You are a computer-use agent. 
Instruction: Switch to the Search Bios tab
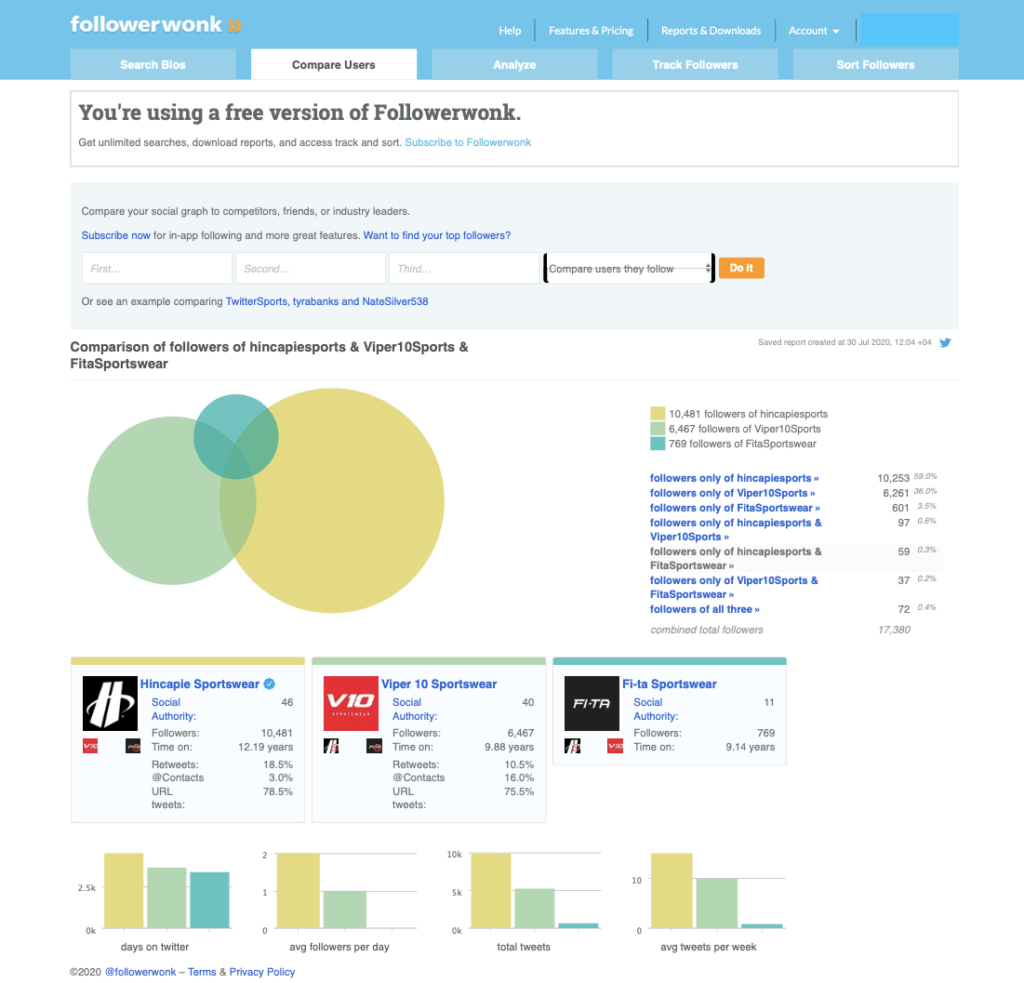[153, 65]
